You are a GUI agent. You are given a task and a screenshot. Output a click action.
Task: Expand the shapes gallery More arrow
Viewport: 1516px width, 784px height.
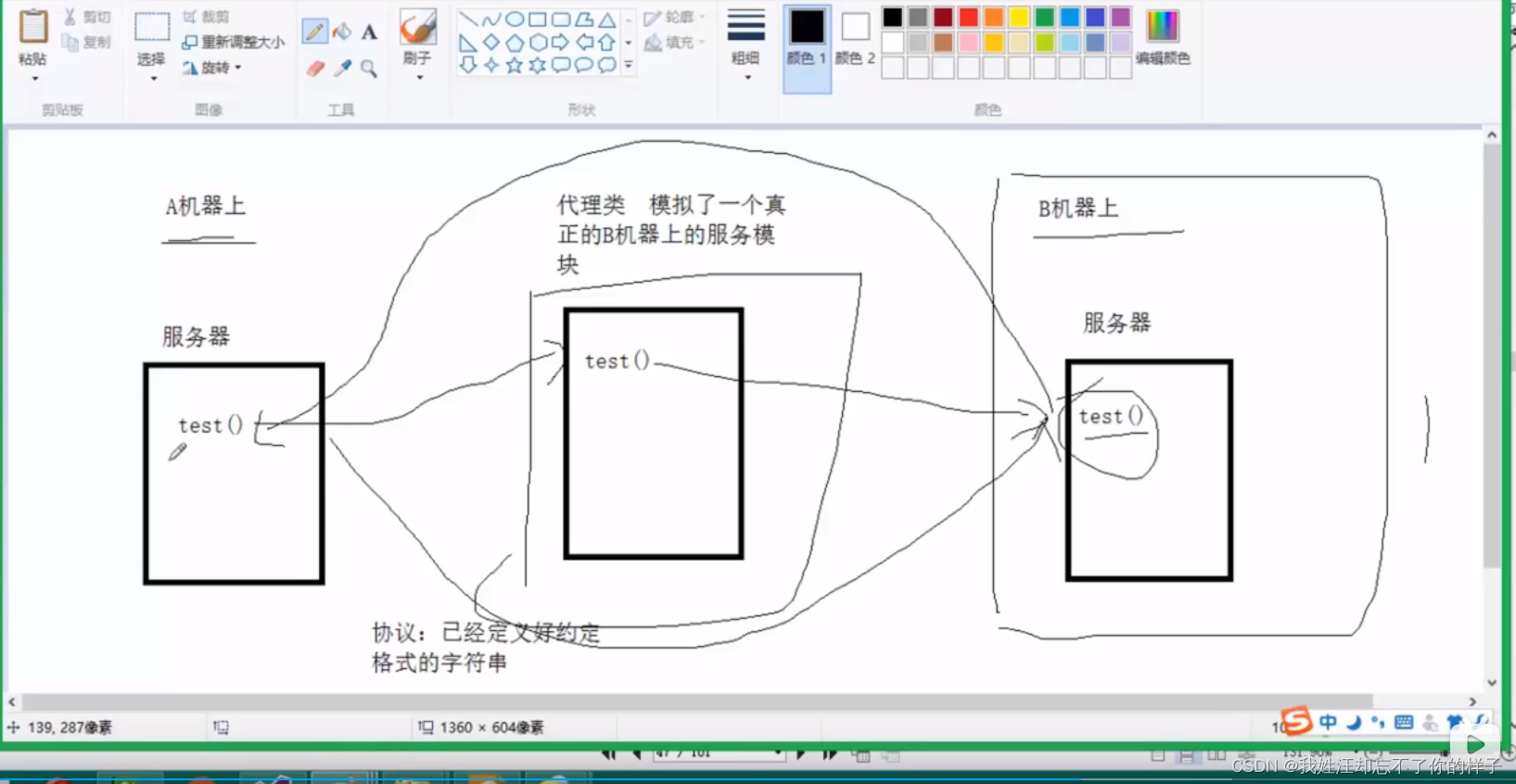[629, 65]
